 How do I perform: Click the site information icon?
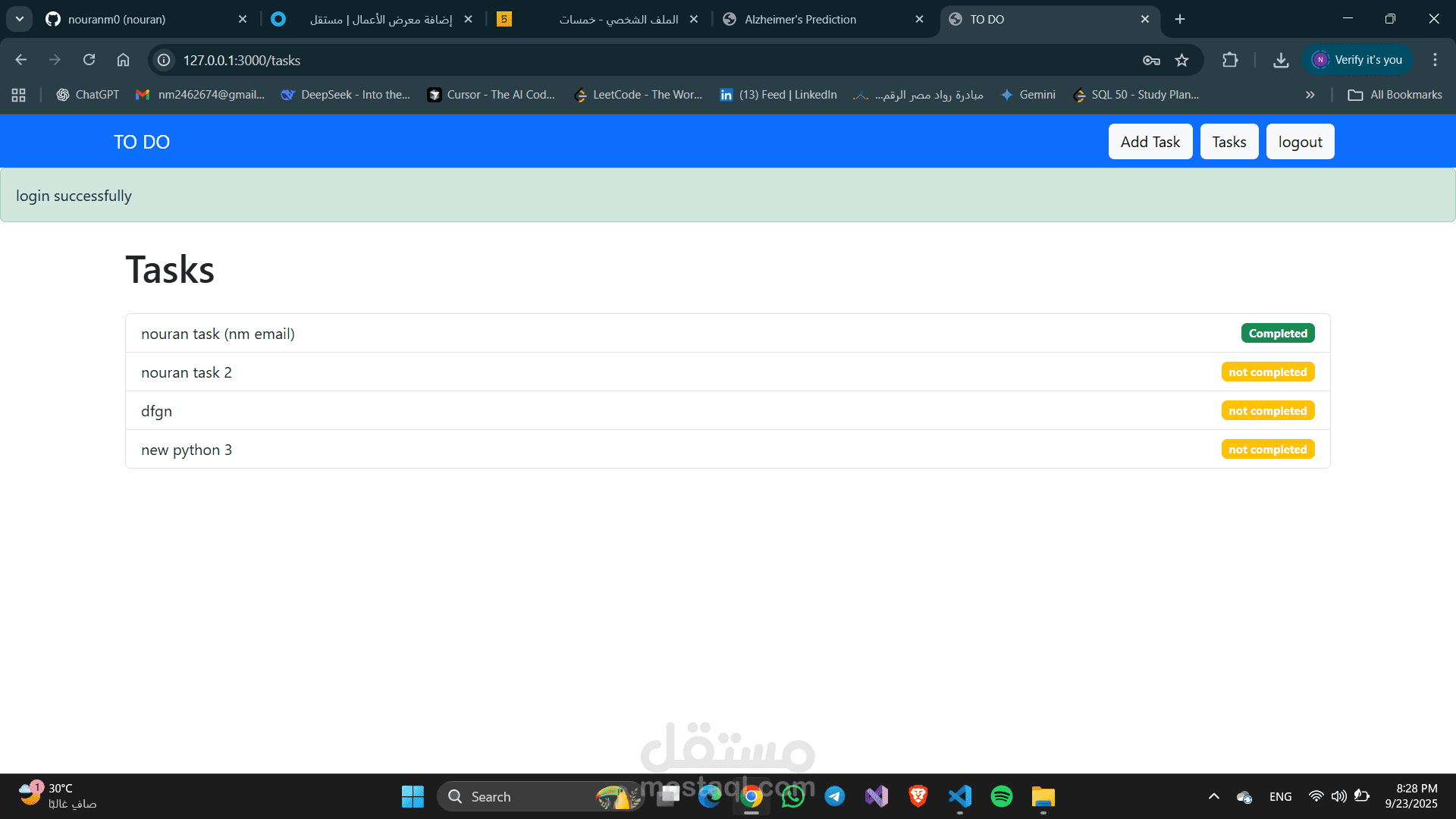(x=164, y=60)
